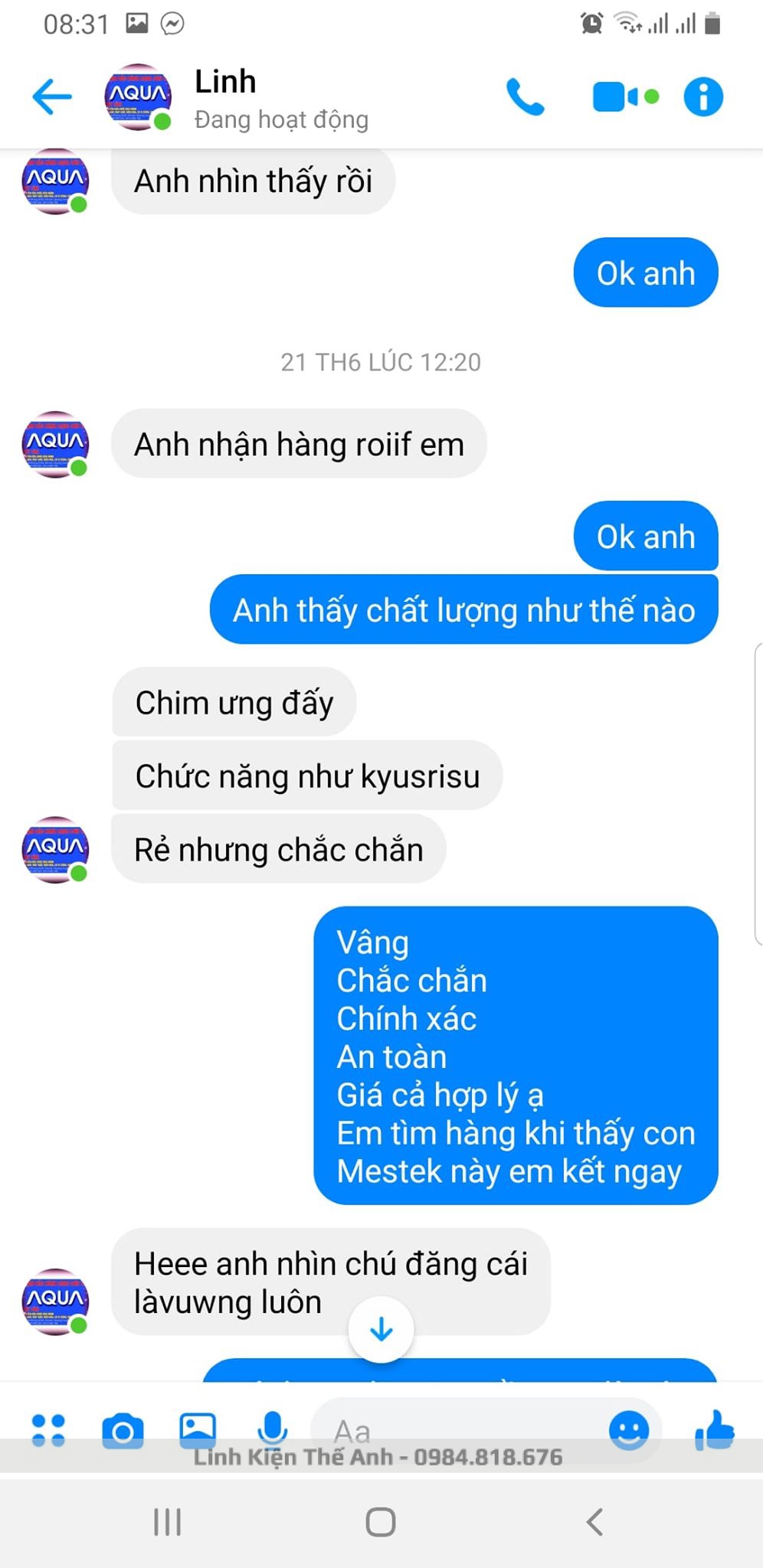Tap the 'Anh thấy chất lượng như thế nào' bubble
763x1568 pixels.
(464, 610)
